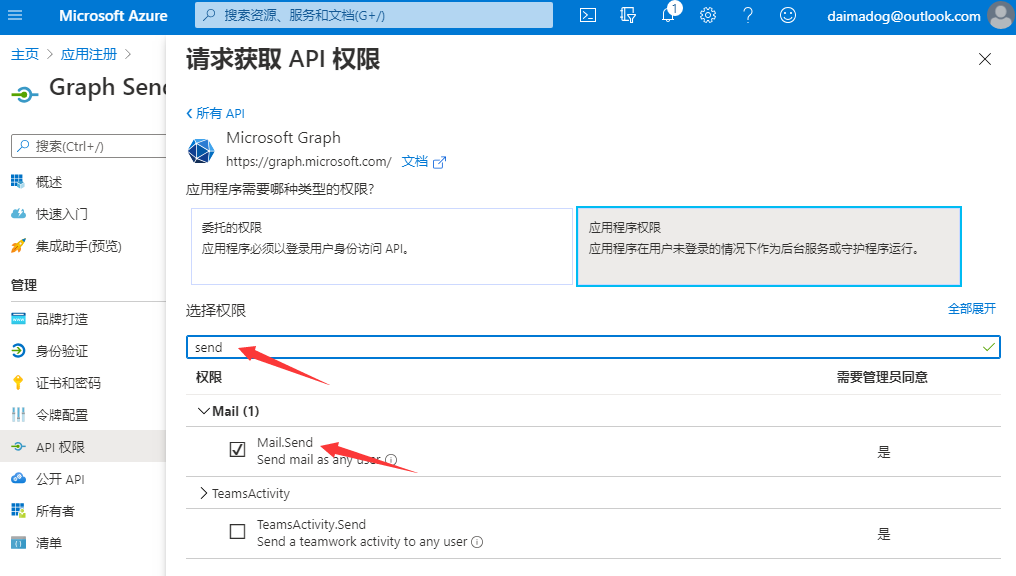Image resolution: width=1016 pixels, height=576 pixels.
Task: Click the Microsoft Azure brand link
Action: (113, 16)
